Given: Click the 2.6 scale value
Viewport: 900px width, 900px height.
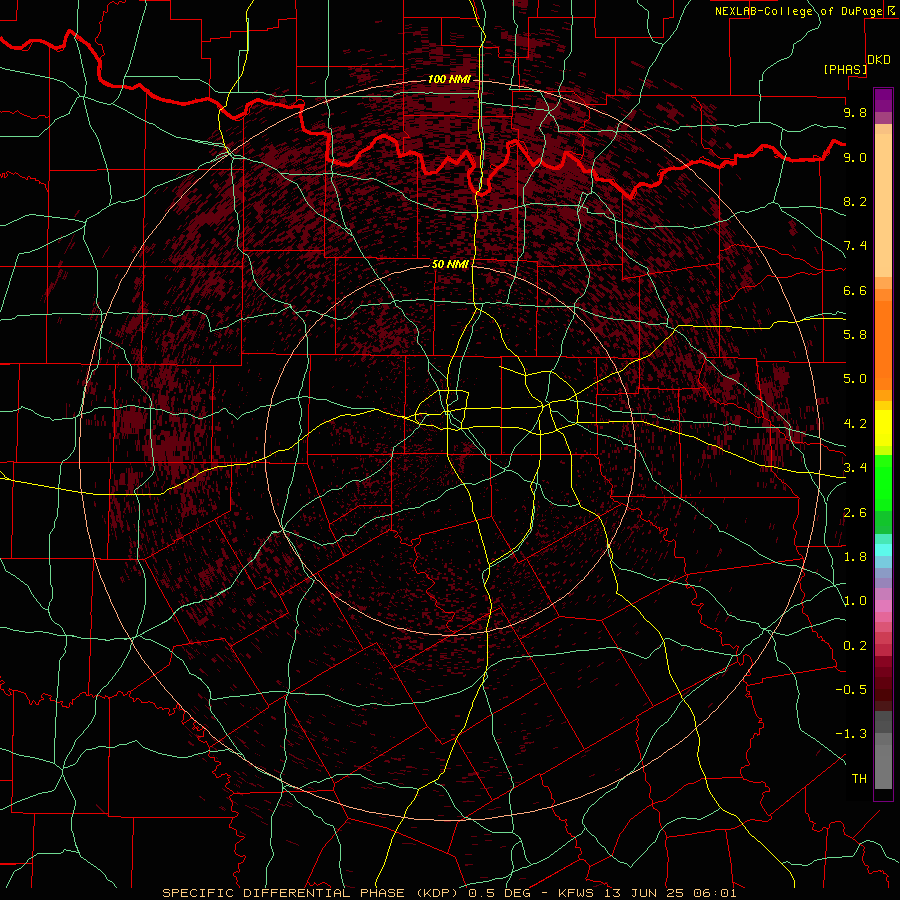Looking at the screenshot, I should 855,513.
